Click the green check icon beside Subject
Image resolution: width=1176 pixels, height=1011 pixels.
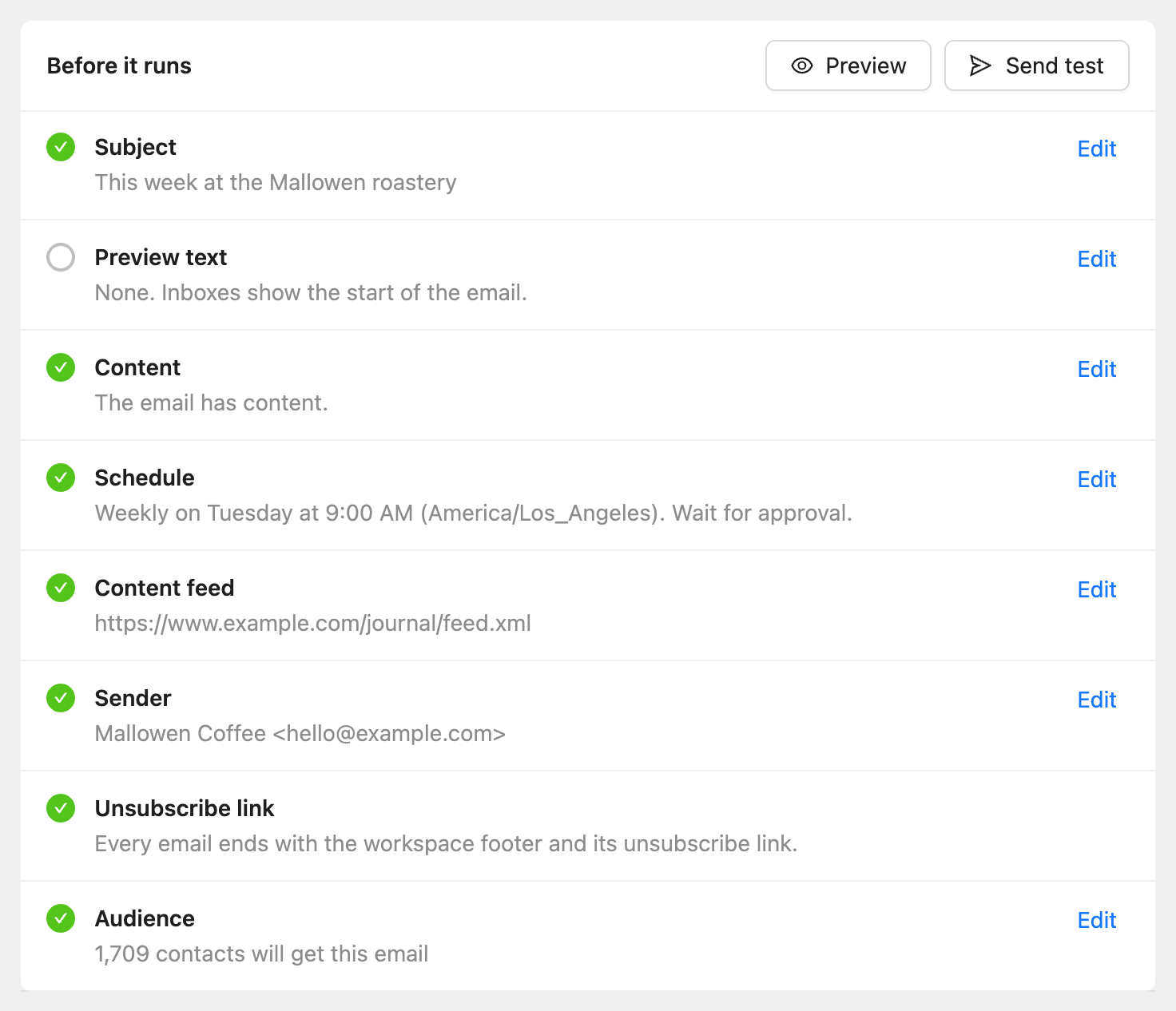[61, 147]
